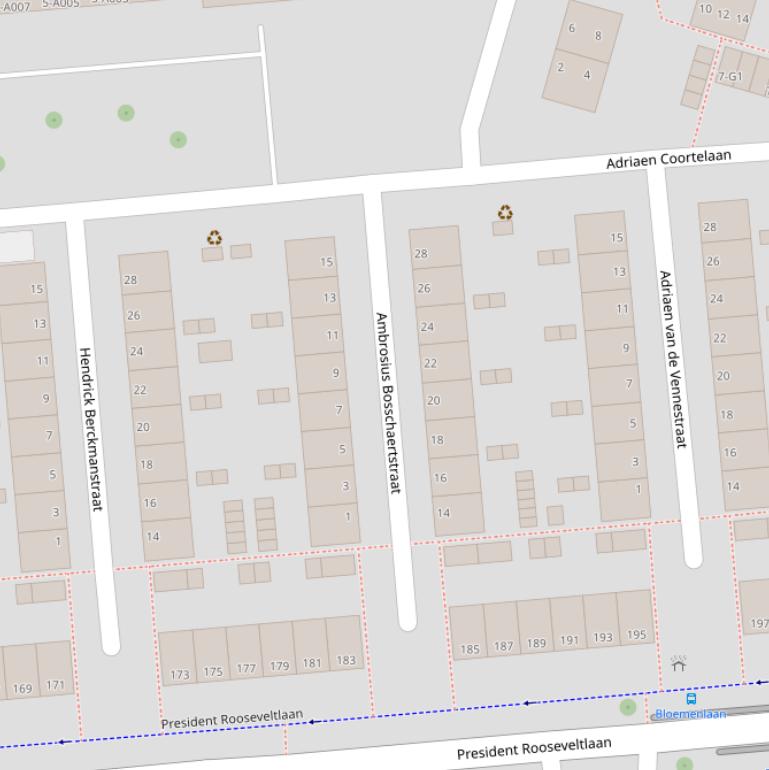The image size is (769, 770).
Task: Click the recycling icon right of Ambrosius Bosschaertstraat
Action: tap(505, 213)
